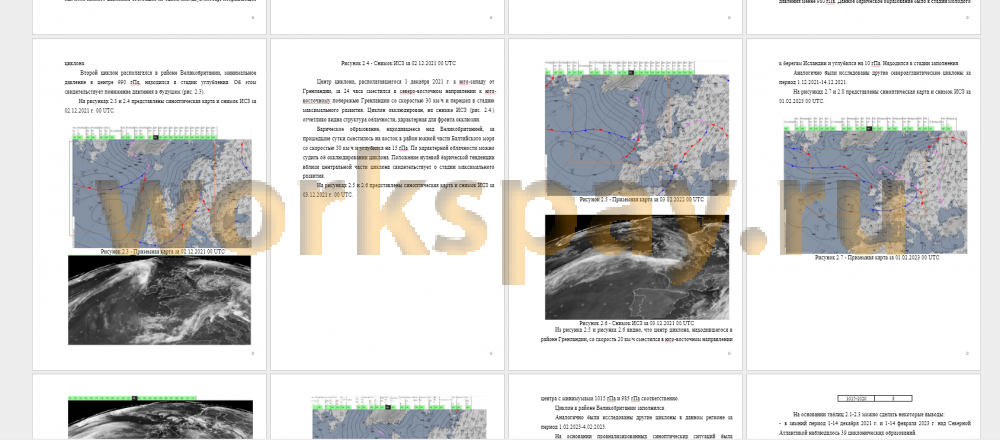1000x440 pixels.
Task: Click caption 'Рисунок 2.6 - Снимок ИСЗ за 03.12.2021 00 UTC'
Action: (x=637, y=323)
